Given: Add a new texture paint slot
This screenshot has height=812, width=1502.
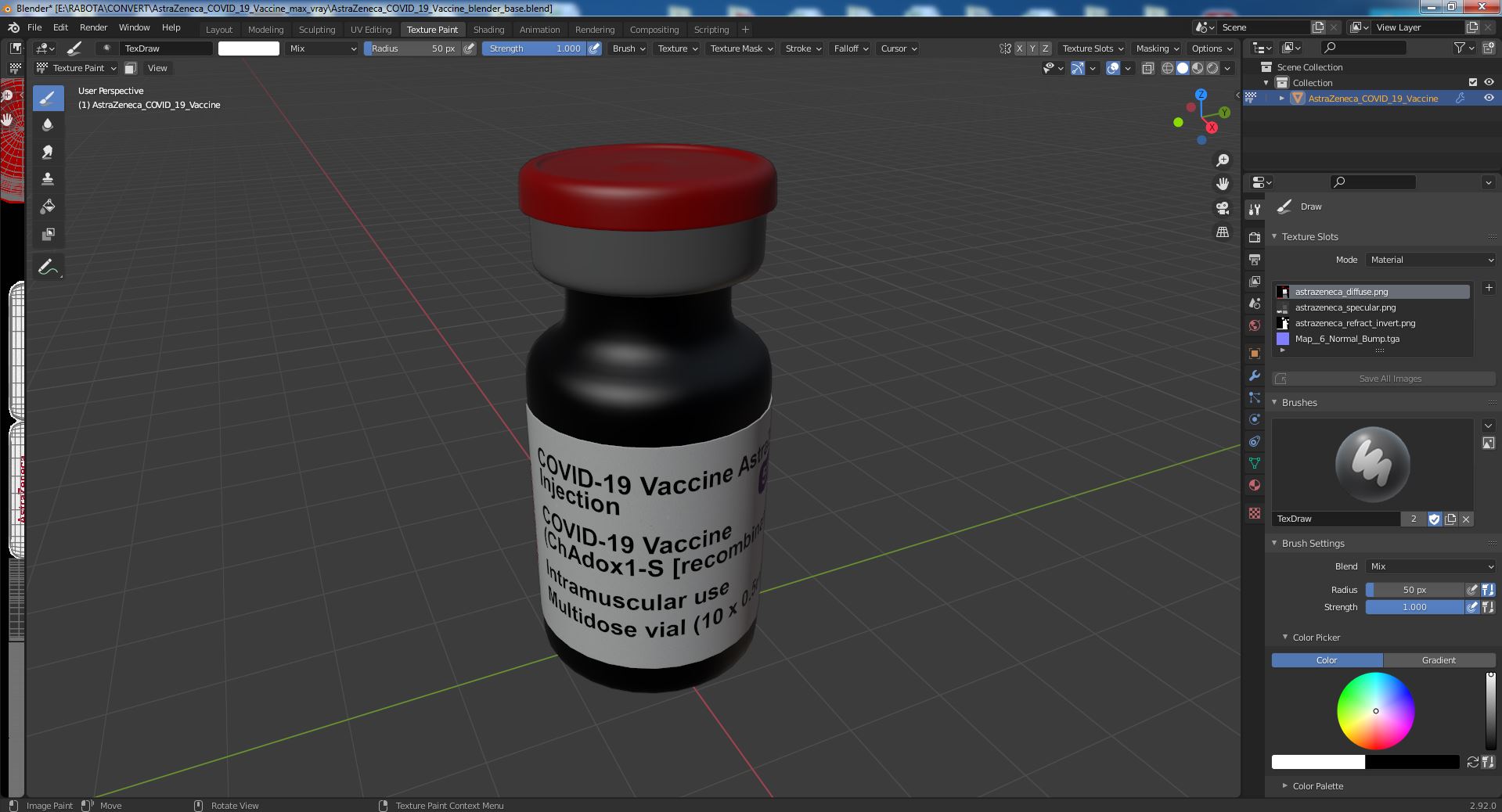Looking at the screenshot, I should coord(1489,288).
